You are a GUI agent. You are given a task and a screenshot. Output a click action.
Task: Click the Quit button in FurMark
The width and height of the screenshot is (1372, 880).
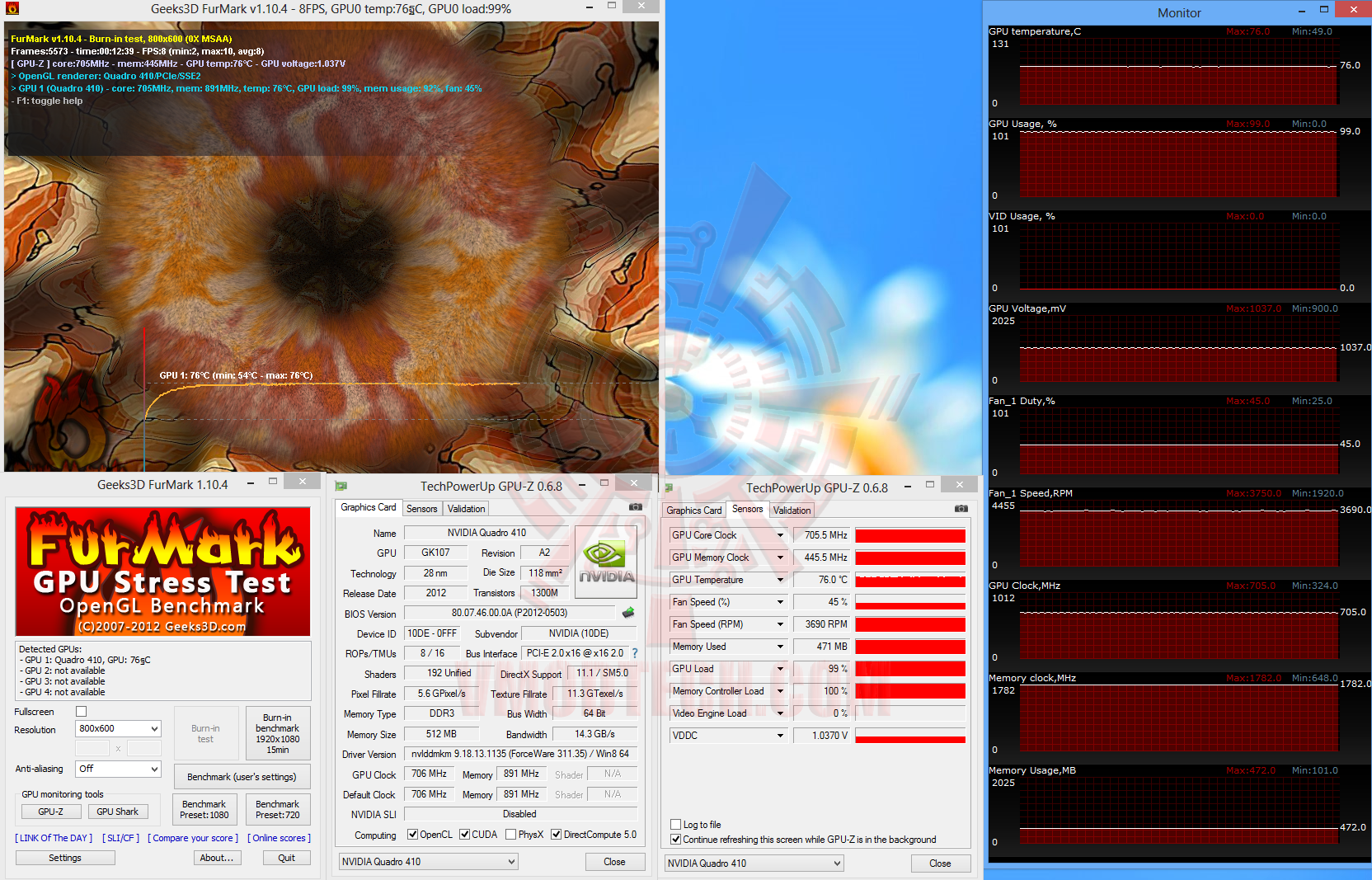point(287,858)
